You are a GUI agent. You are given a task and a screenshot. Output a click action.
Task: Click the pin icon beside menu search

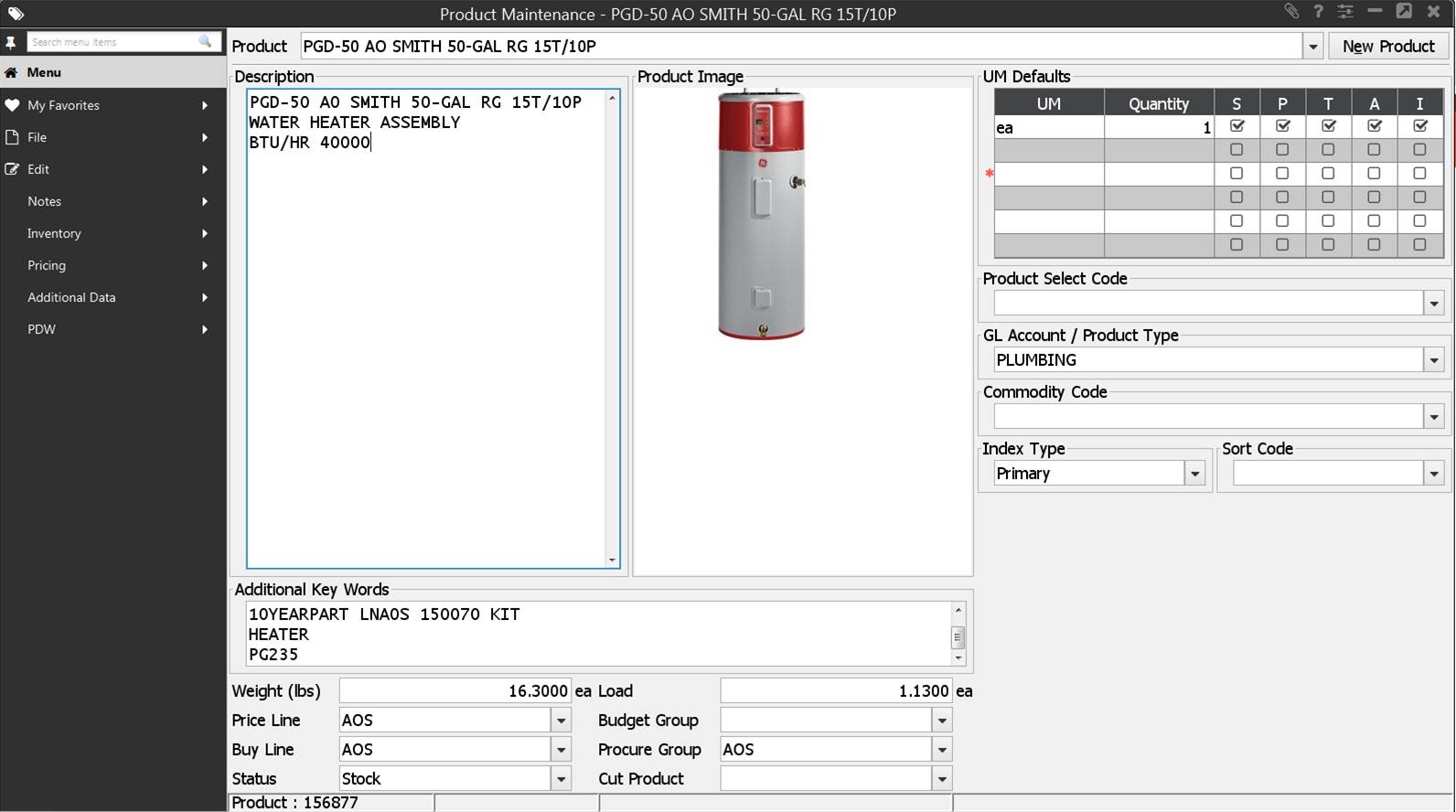(11, 42)
